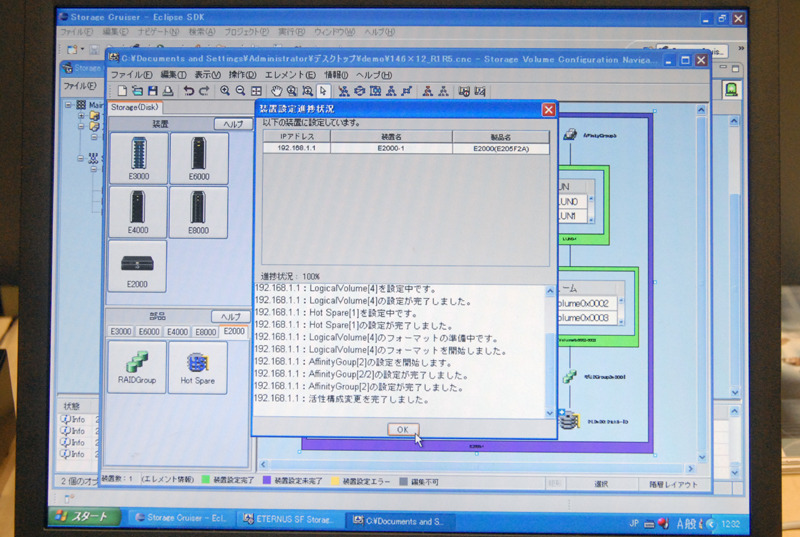This screenshot has width=800, height=537.
Task: Switch to the E8000 parts tab
Action: point(206,332)
